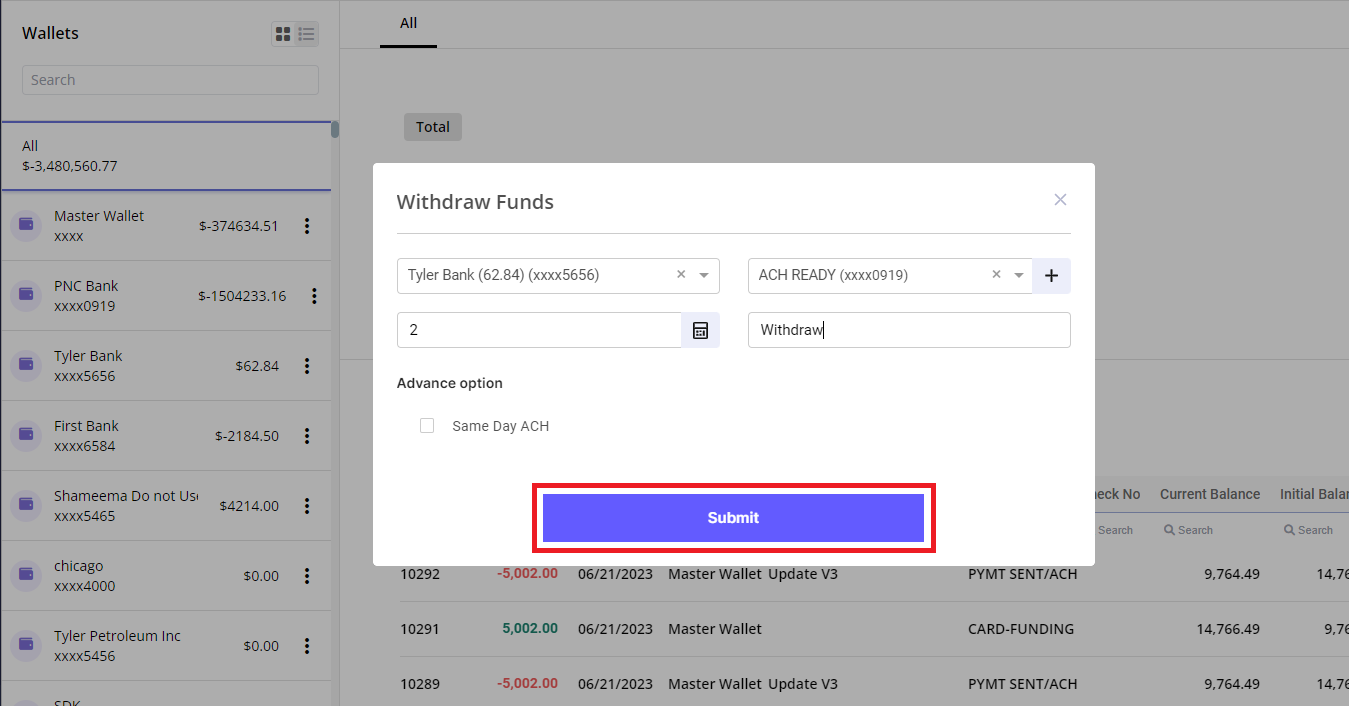Open the three-dot menu for Tyler Petroleum Inc
1349x706 pixels.
(x=307, y=646)
